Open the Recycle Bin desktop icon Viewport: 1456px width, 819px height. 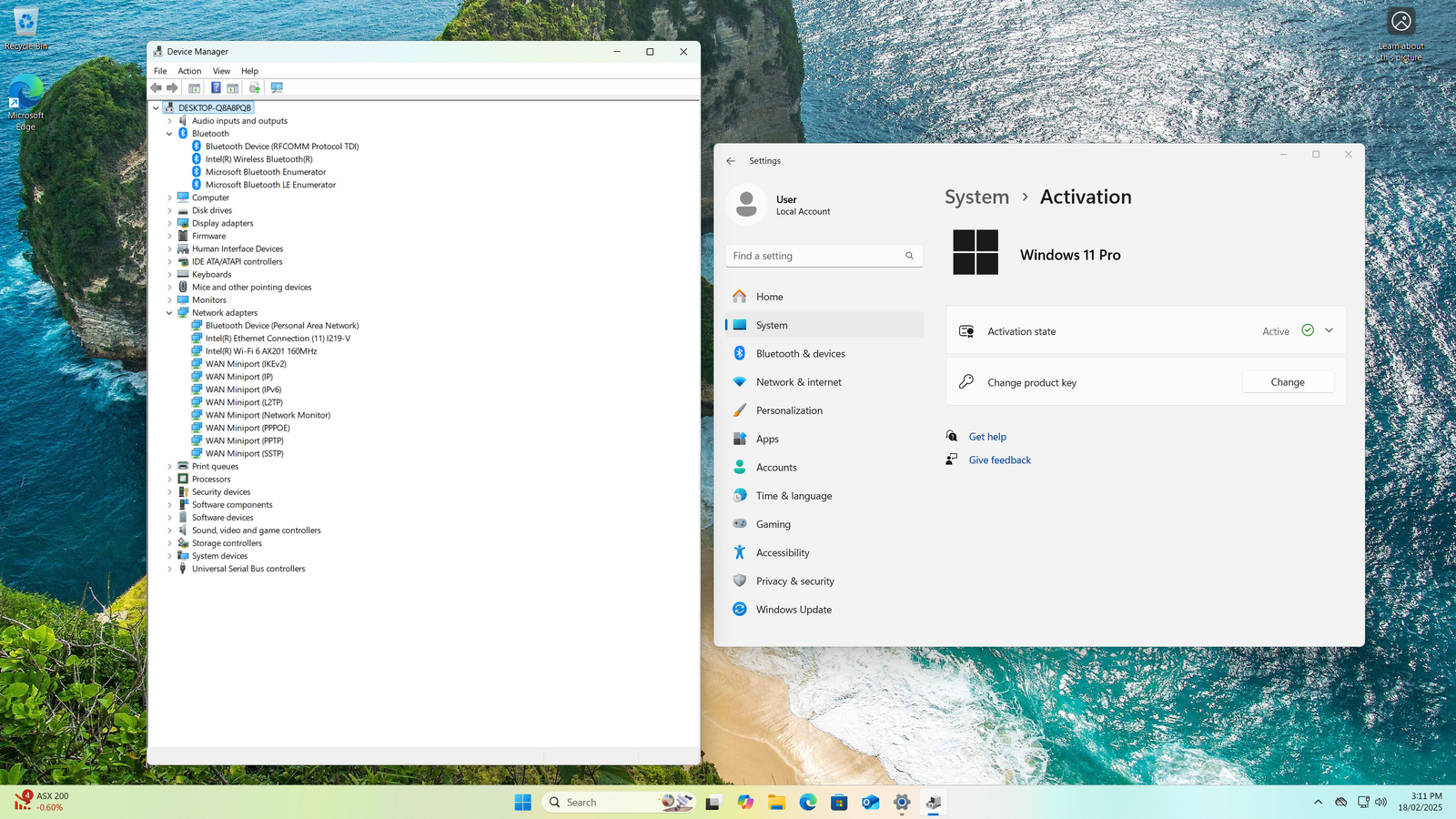point(25,28)
